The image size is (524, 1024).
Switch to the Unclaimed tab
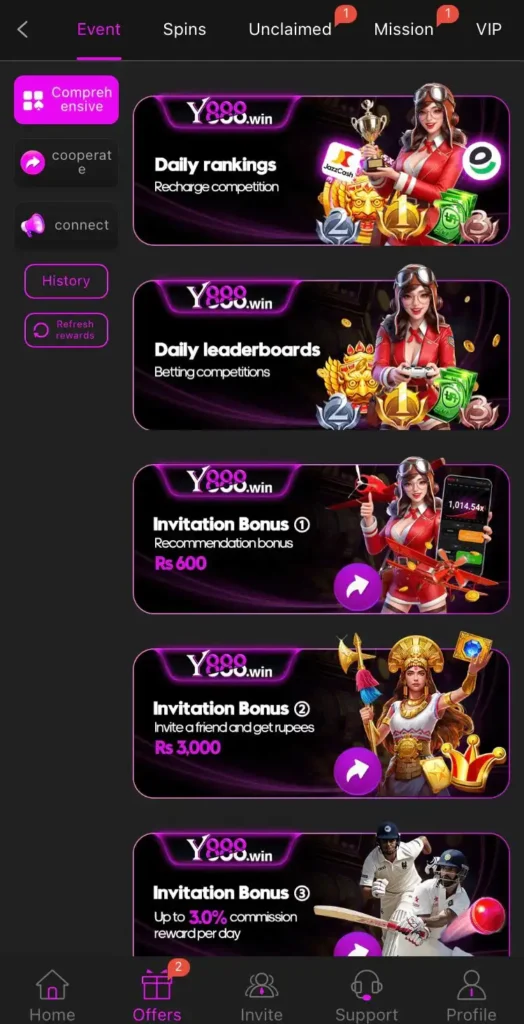(290, 29)
